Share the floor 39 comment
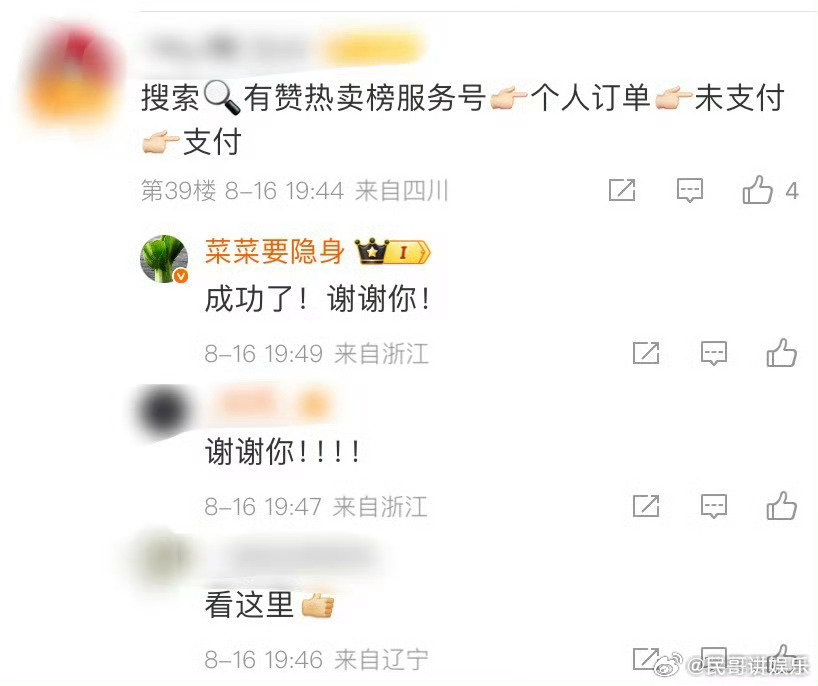The width and height of the screenshot is (818, 686). pyautogui.click(x=622, y=190)
